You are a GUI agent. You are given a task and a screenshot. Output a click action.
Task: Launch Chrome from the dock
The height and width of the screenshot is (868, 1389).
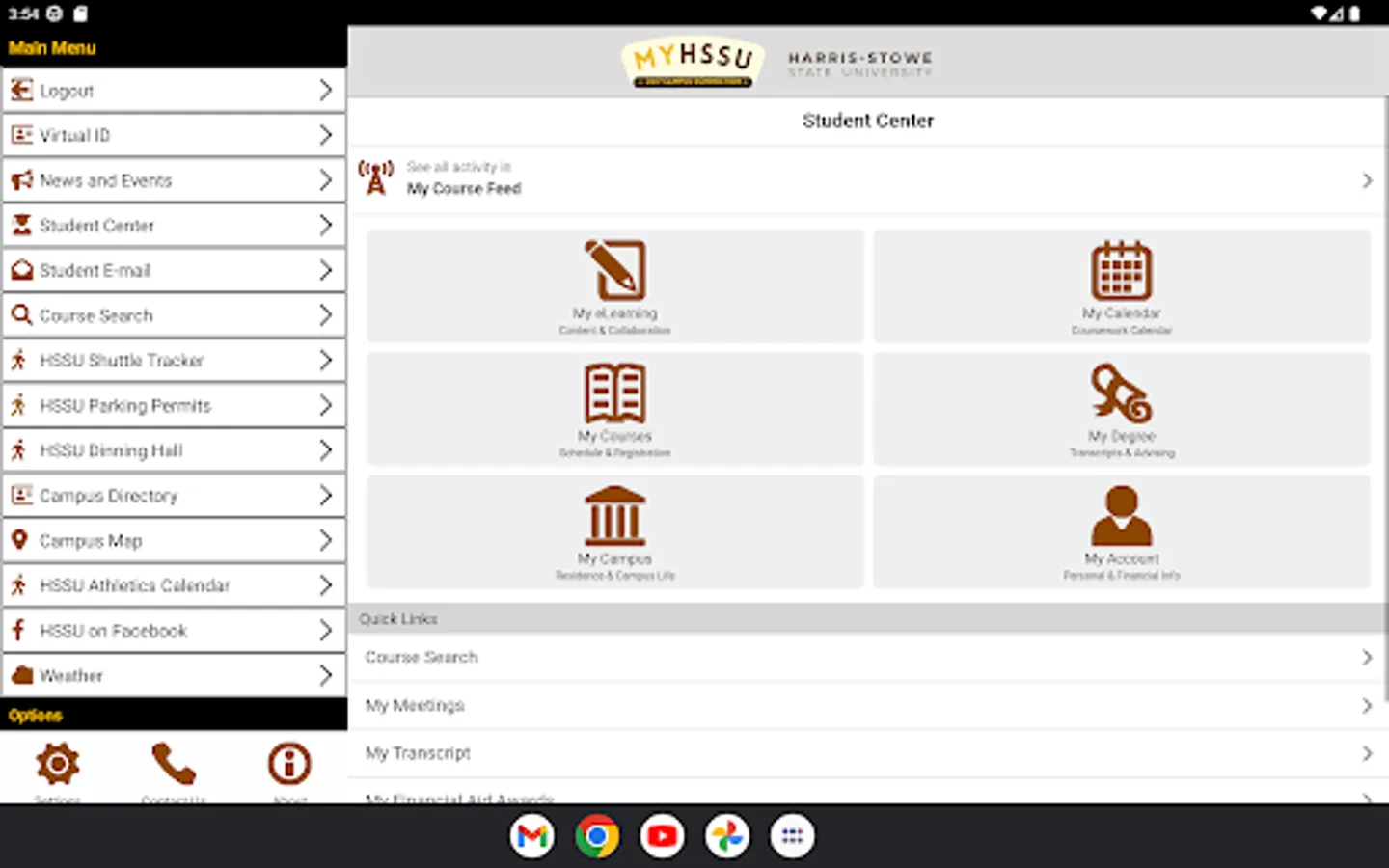click(597, 836)
